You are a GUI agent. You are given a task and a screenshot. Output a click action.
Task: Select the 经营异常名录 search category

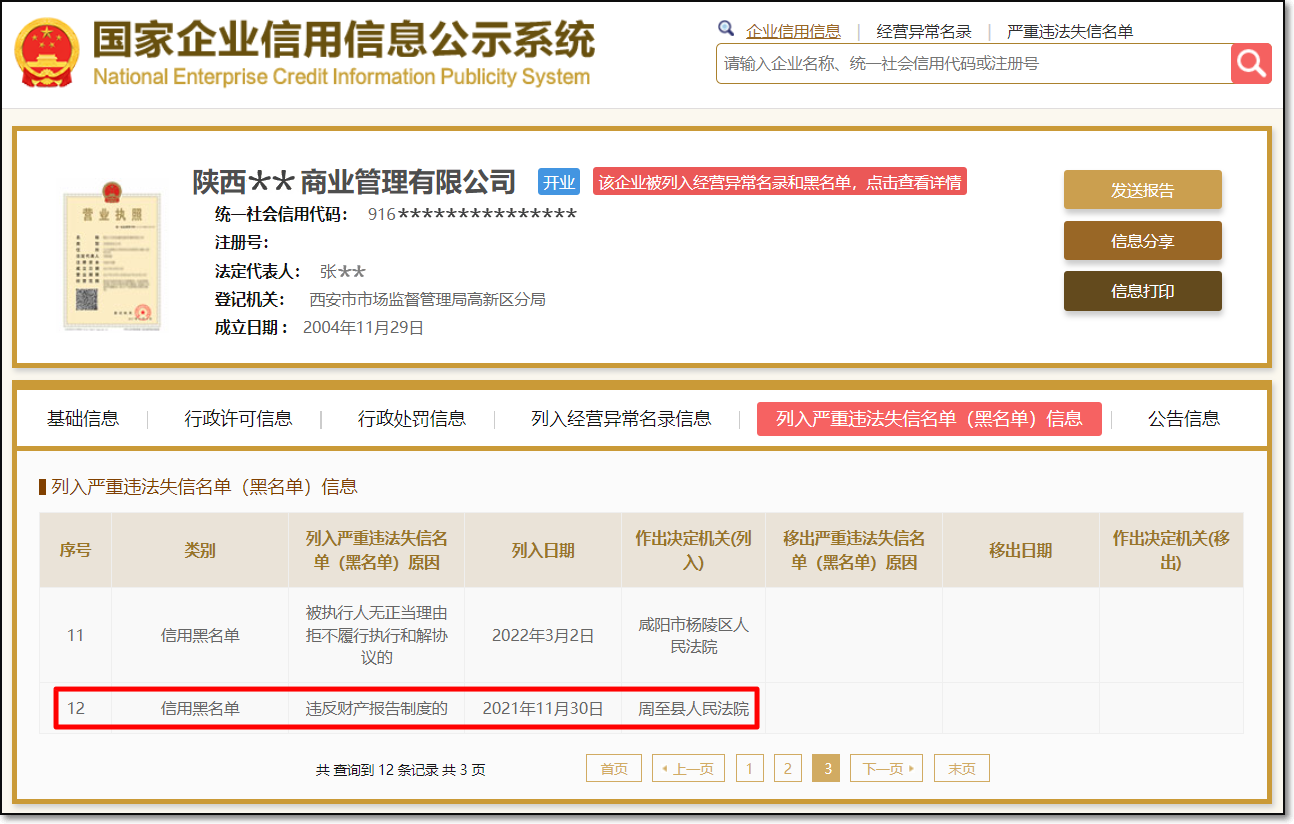tap(924, 32)
